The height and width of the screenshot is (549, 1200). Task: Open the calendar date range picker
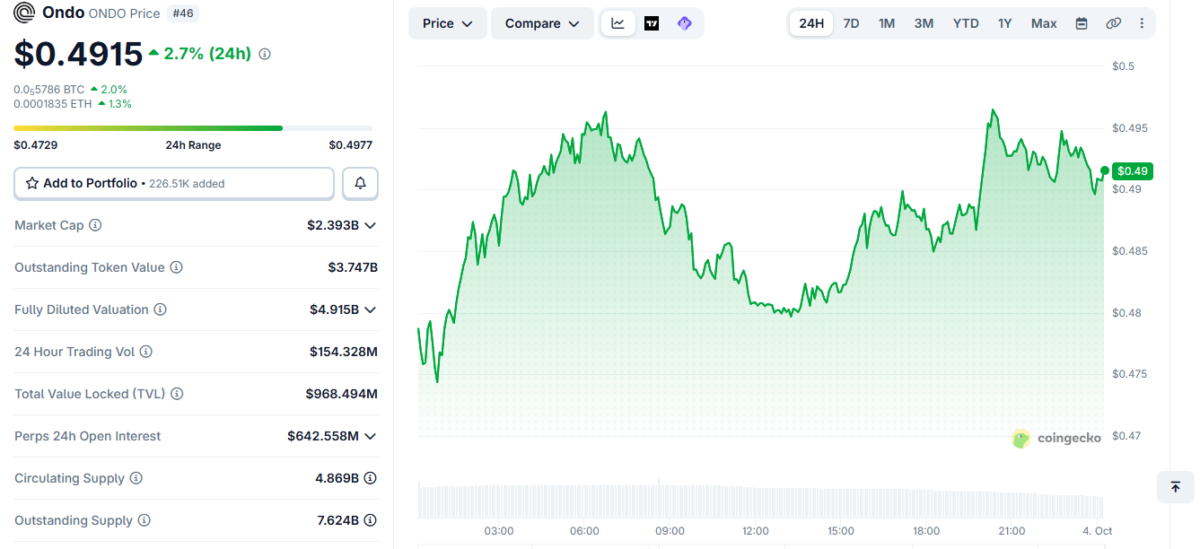(1081, 23)
